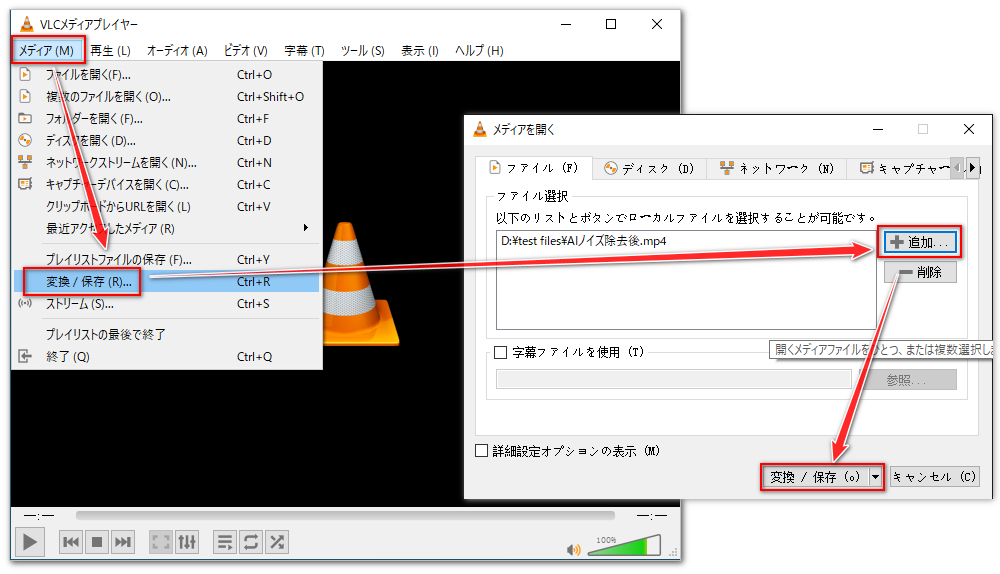Open the ツール (S) menu
The height and width of the screenshot is (574, 1000).
coord(362,50)
